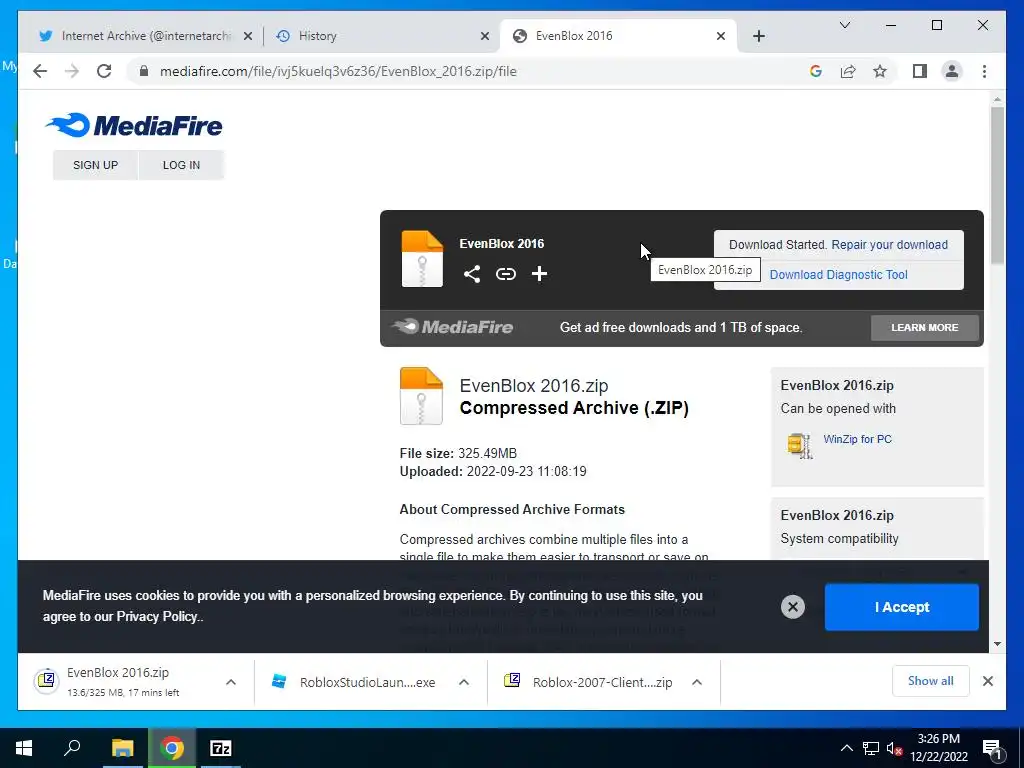Close the EvenBlox 2016 tab
The height and width of the screenshot is (768, 1024).
tap(720, 36)
